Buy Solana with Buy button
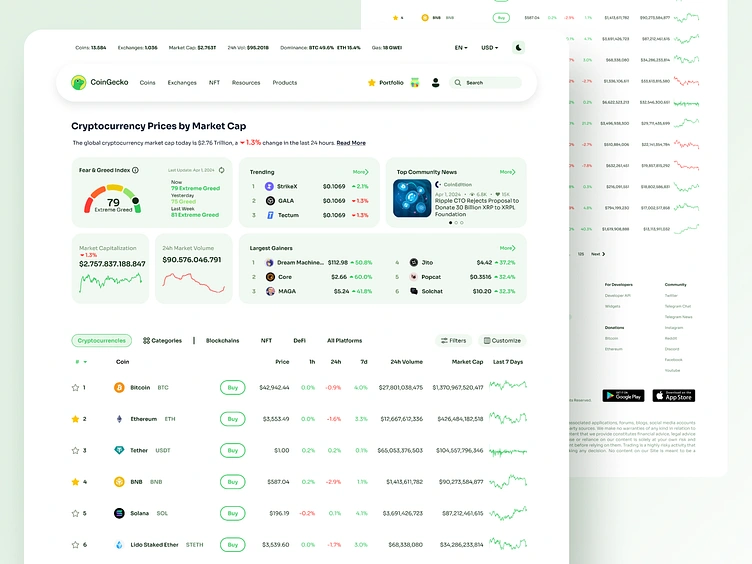 (x=233, y=513)
